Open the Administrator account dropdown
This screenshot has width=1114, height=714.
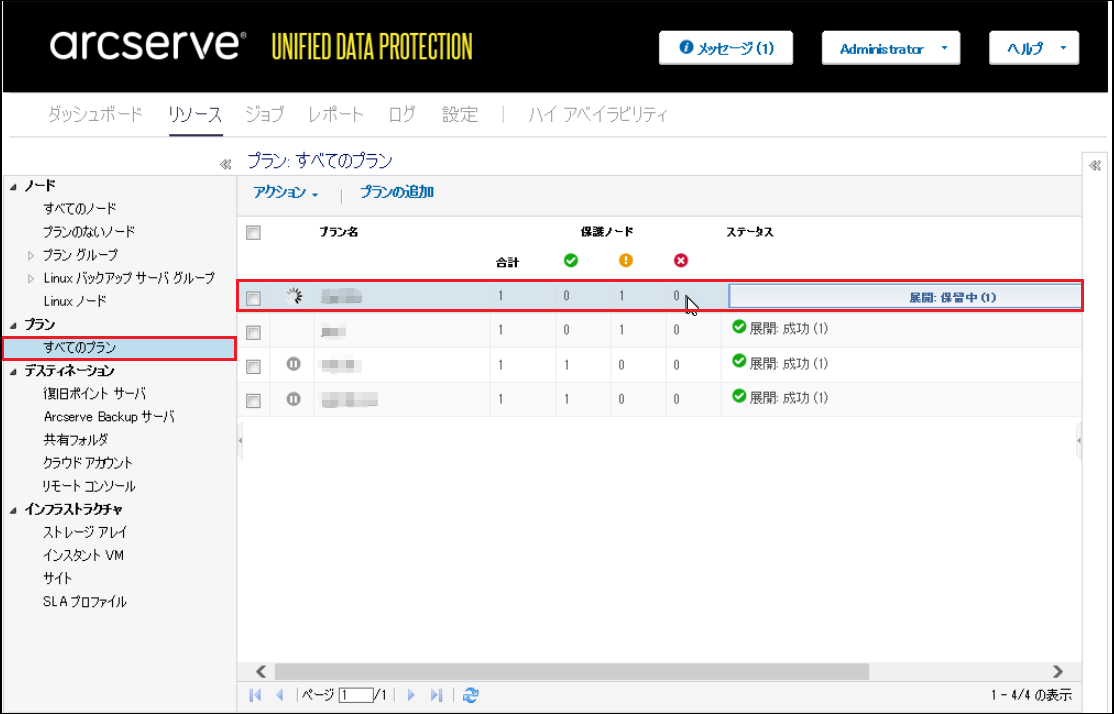point(891,48)
